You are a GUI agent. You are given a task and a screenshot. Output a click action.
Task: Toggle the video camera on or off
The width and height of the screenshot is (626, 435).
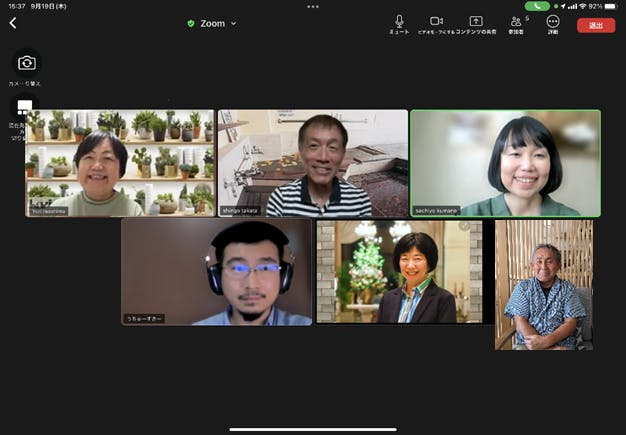coord(436,22)
